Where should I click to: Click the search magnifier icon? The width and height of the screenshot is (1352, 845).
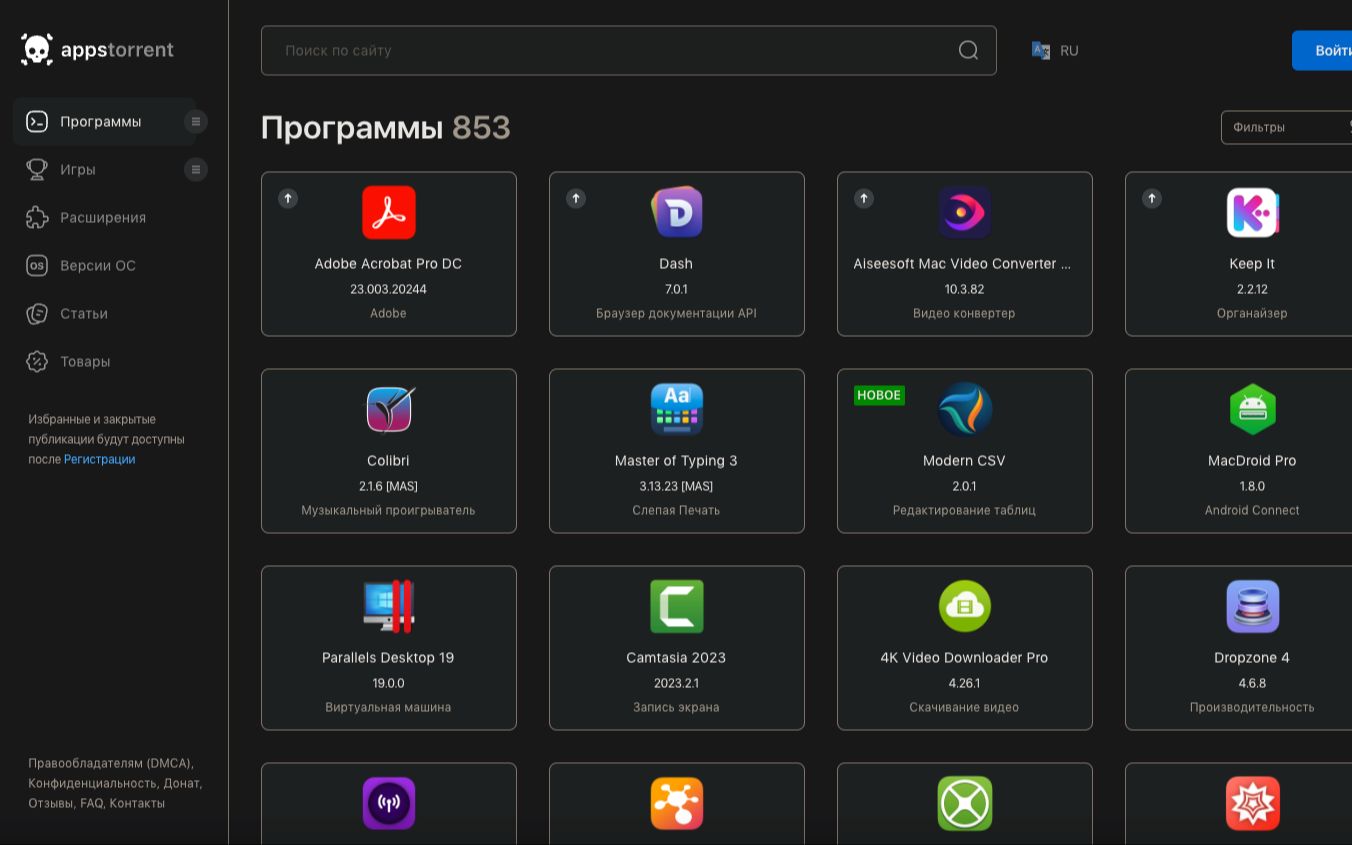coord(968,50)
